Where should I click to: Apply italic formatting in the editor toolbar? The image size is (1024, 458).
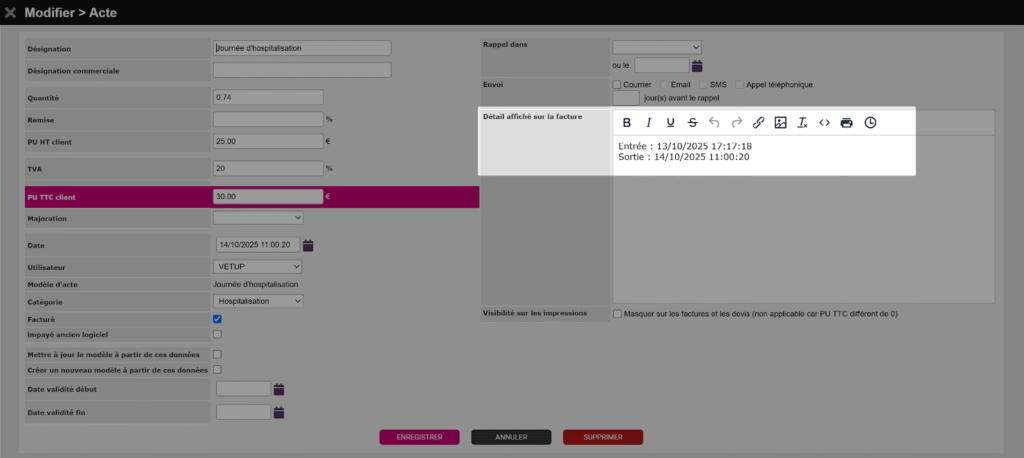click(648, 123)
